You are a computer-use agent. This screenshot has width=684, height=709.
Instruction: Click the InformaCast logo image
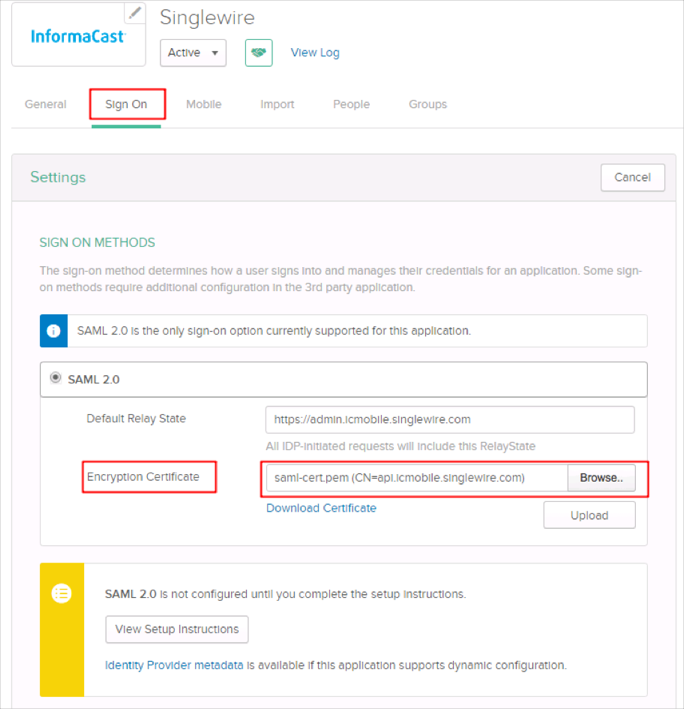pyautogui.click(x=77, y=37)
